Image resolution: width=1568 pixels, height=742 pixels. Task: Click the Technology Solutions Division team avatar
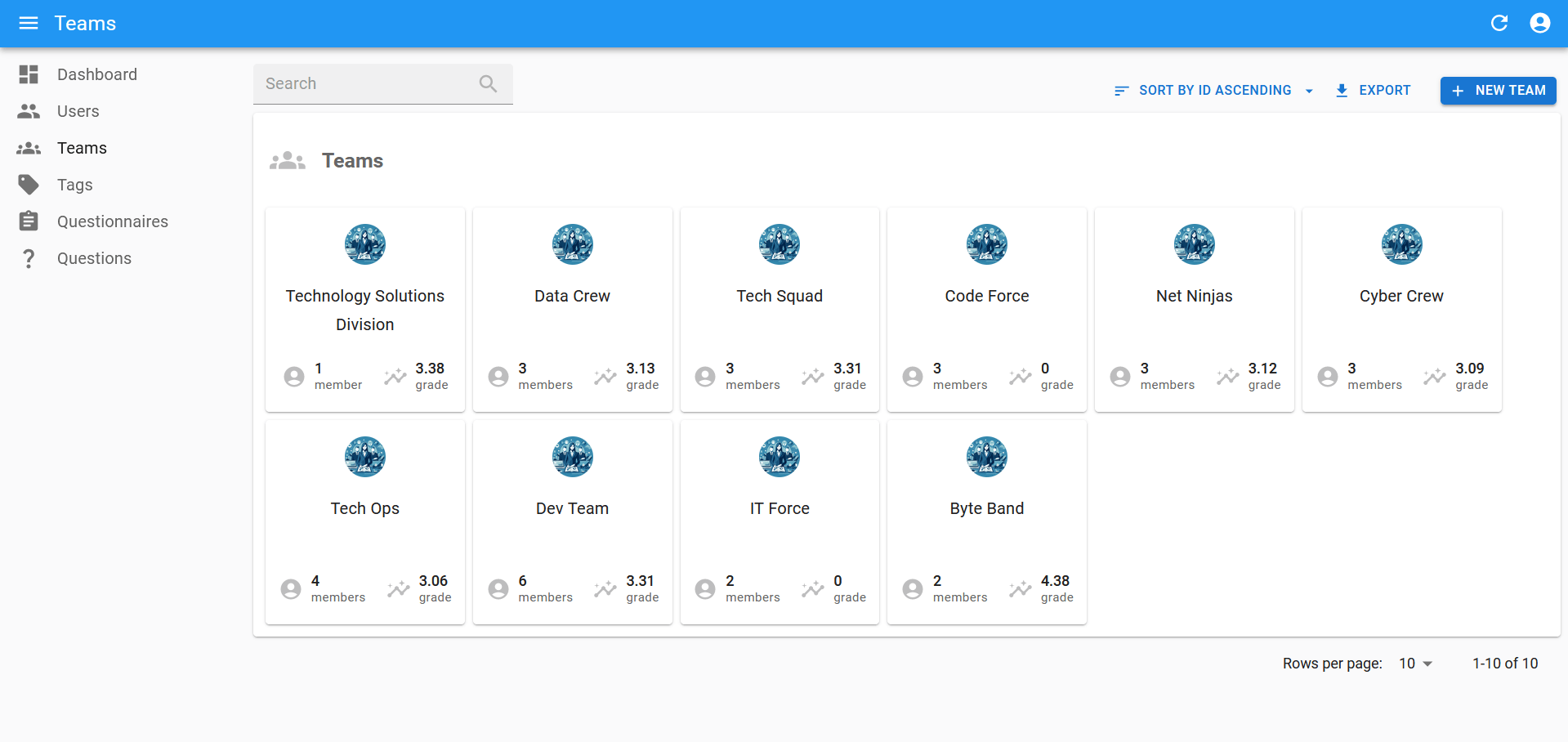click(x=365, y=244)
